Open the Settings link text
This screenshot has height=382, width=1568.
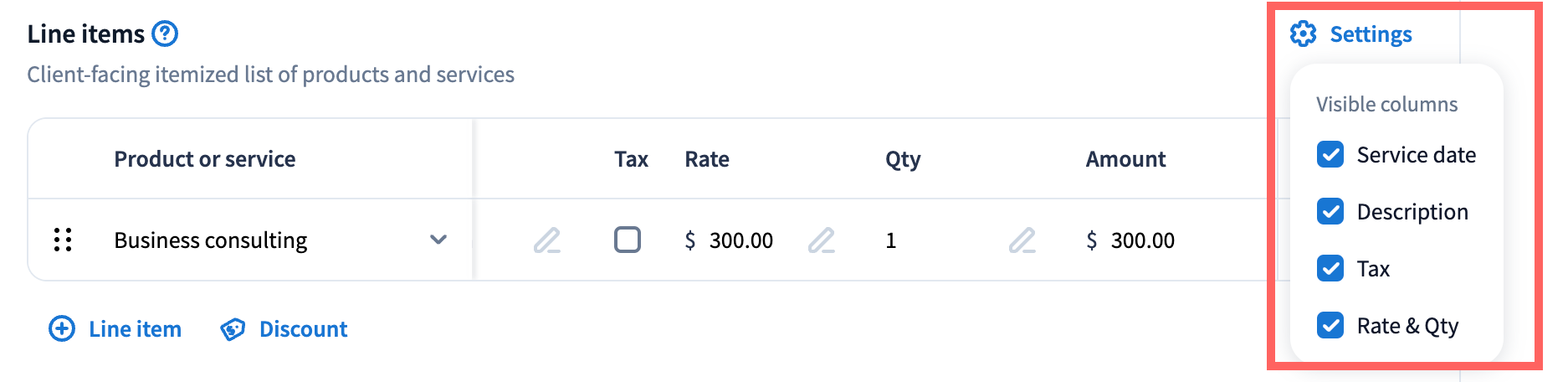tap(1371, 34)
